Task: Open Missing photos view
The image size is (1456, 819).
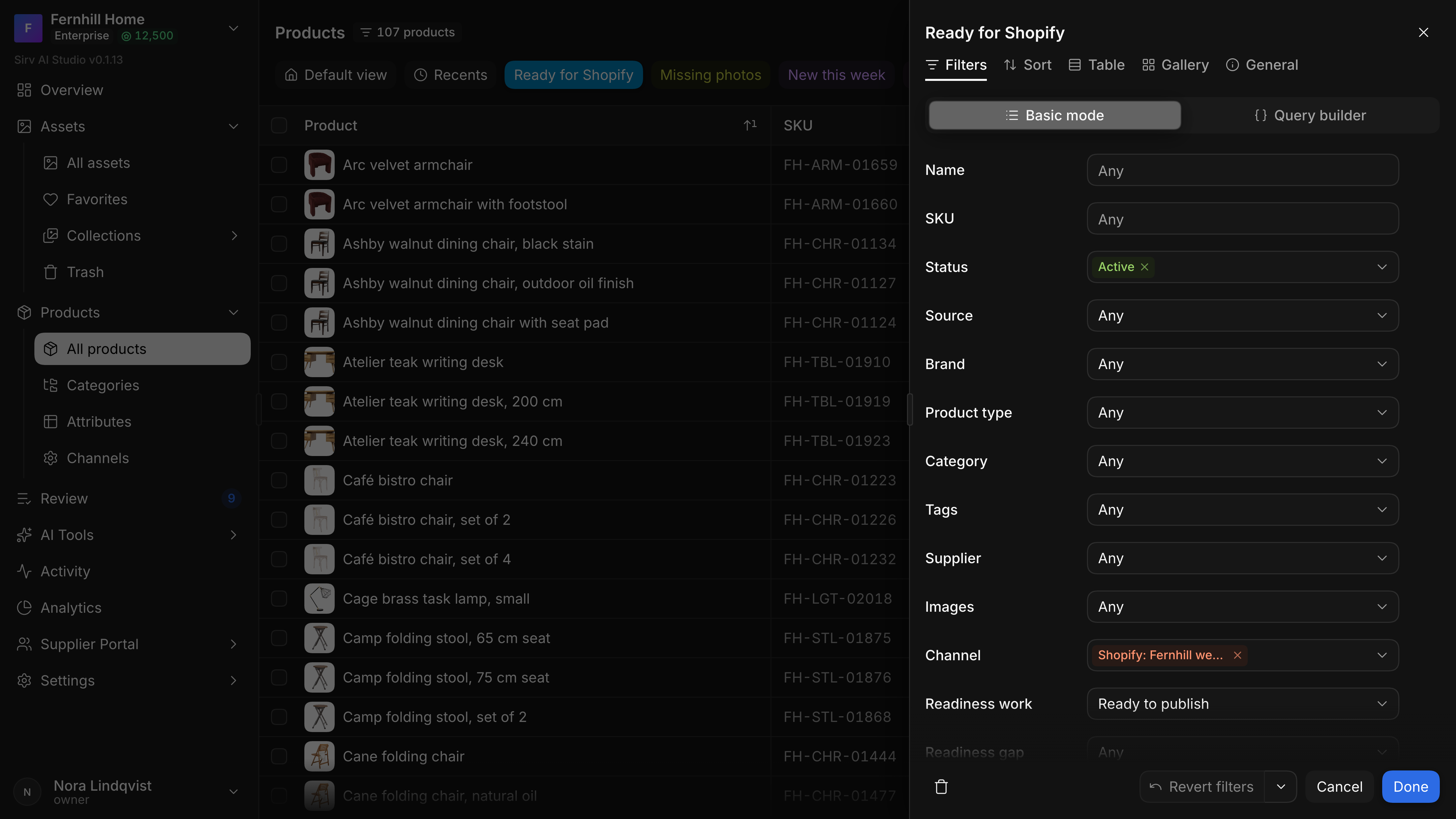Action: pyautogui.click(x=710, y=74)
